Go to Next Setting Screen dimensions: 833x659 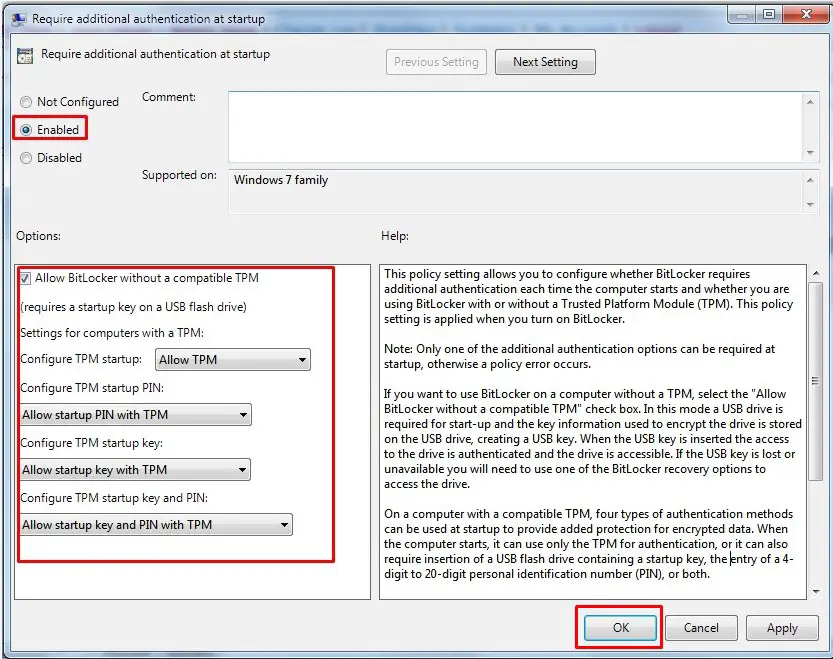click(x=545, y=62)
